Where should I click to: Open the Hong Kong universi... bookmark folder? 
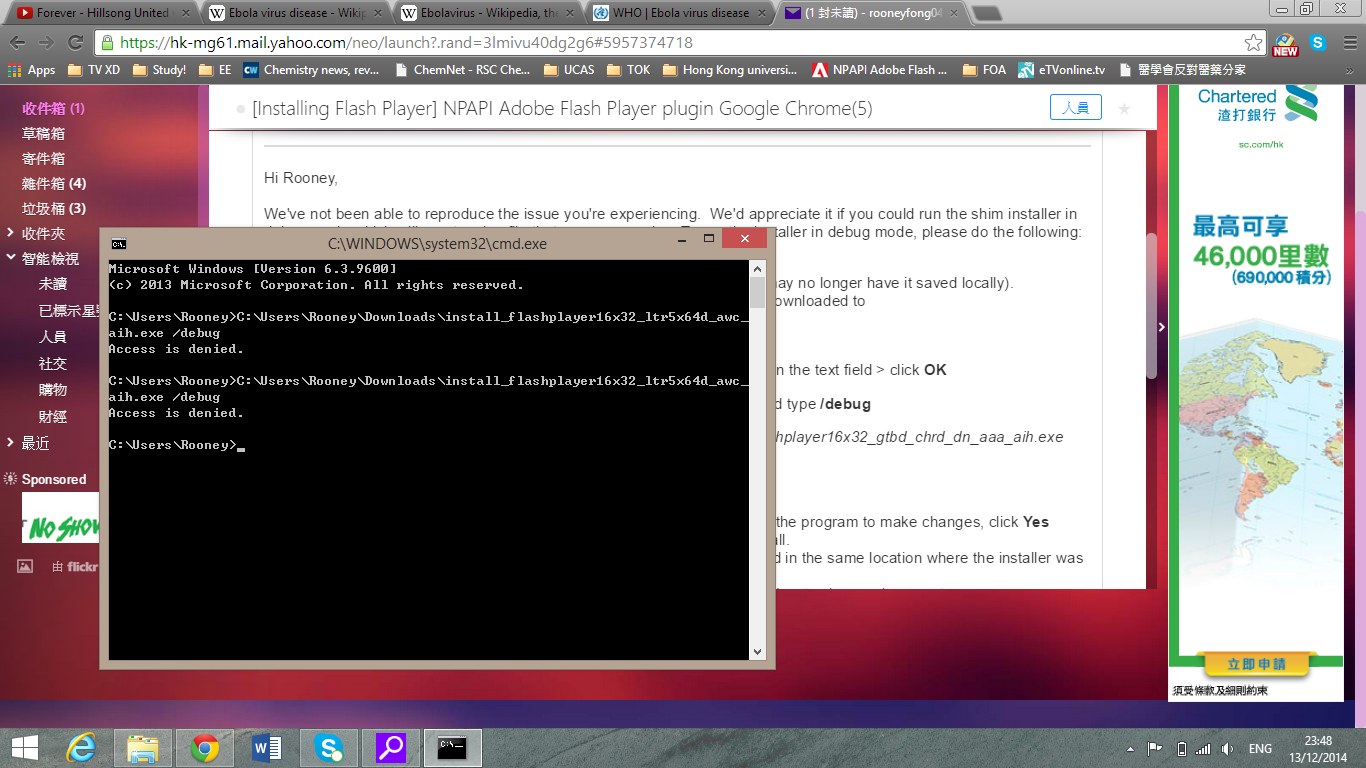point(730,70)
